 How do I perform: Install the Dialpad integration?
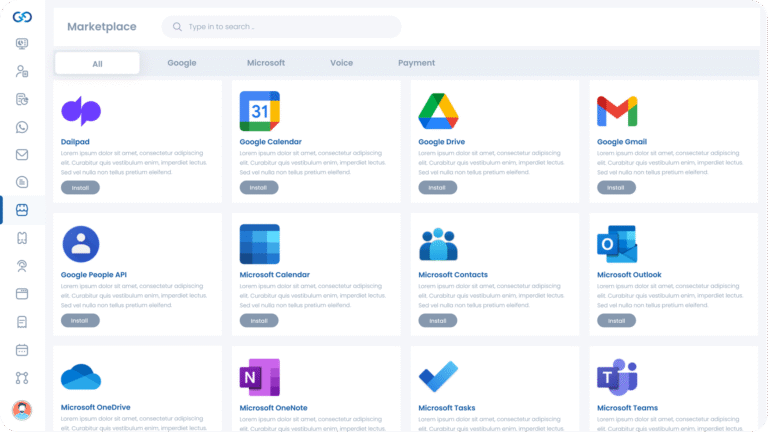click(80, 188)
